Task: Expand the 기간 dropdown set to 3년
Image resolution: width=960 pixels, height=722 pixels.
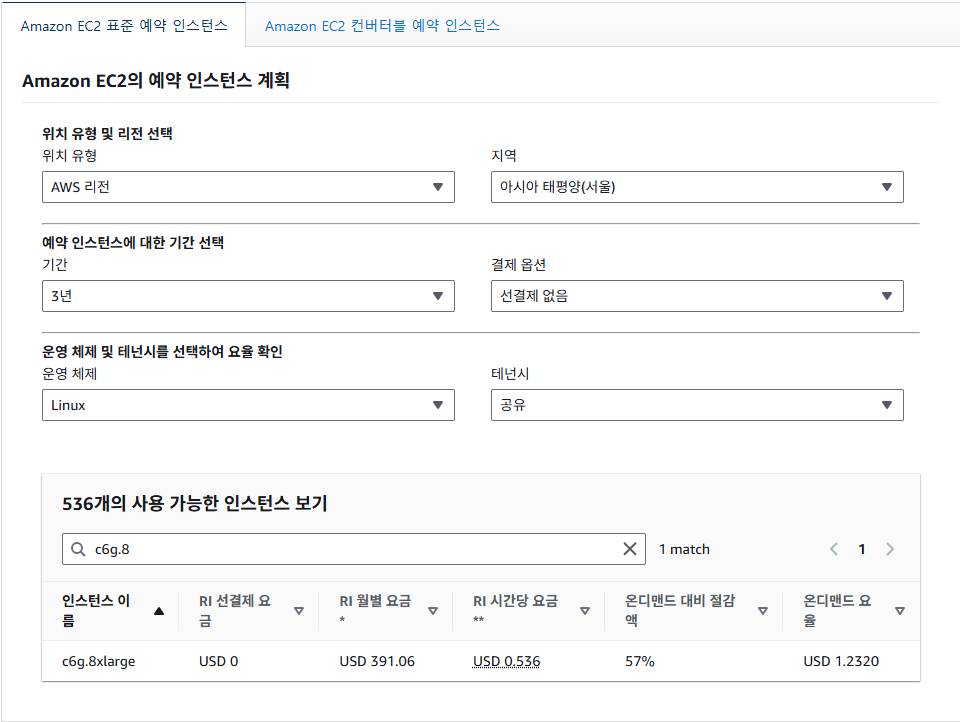Action: [x=248, y=296]
